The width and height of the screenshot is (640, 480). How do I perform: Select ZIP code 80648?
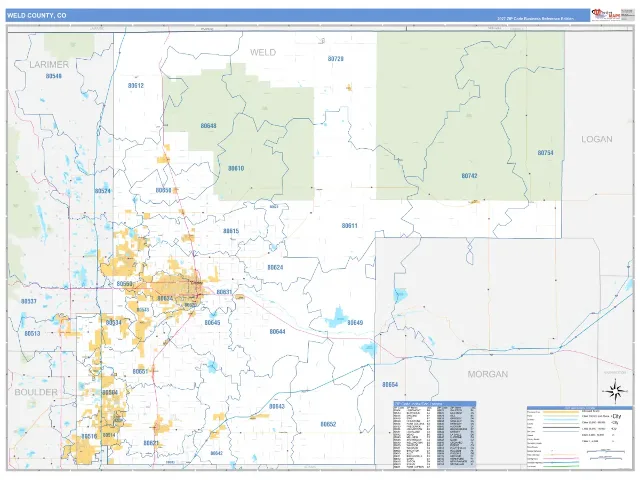click(209, 126)
